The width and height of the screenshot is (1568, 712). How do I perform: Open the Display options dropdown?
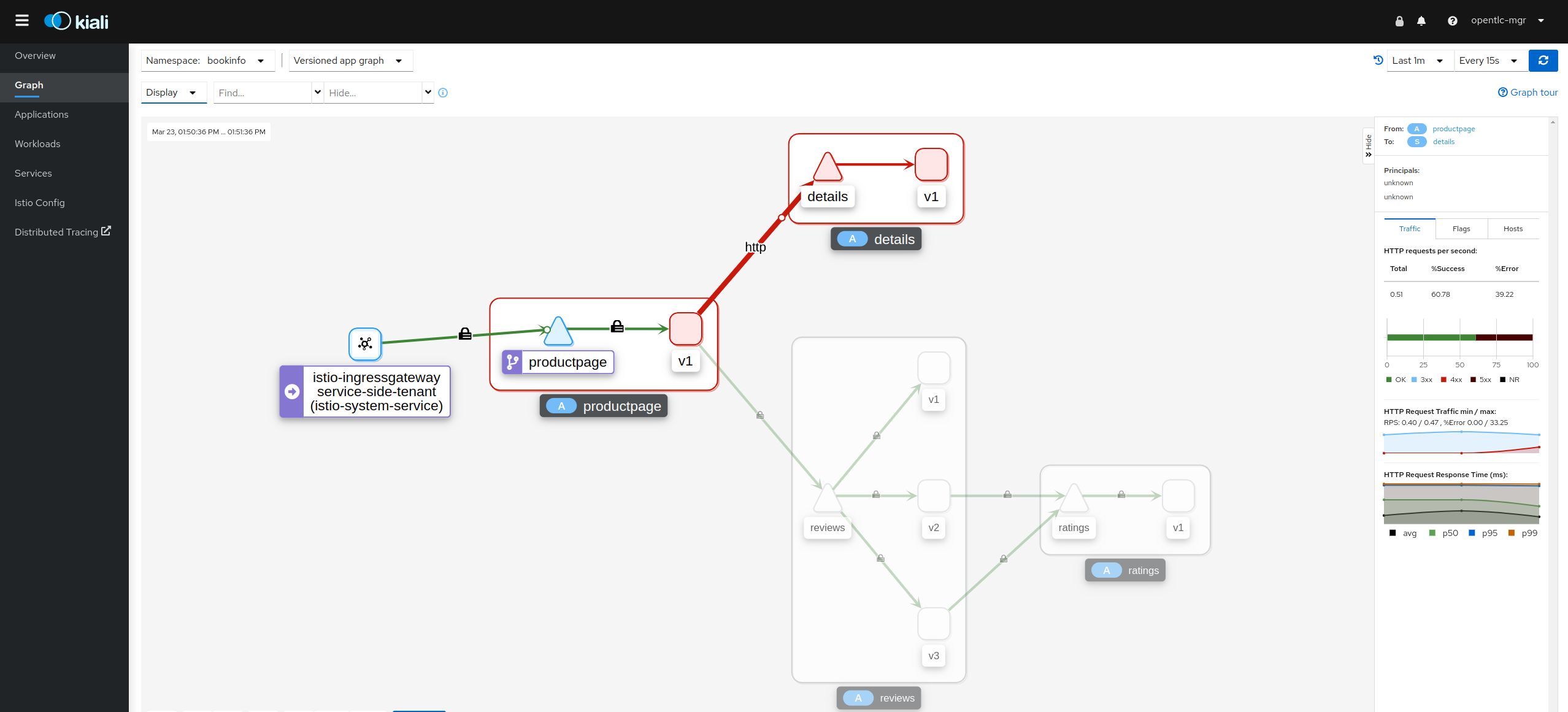click(174, 93)
